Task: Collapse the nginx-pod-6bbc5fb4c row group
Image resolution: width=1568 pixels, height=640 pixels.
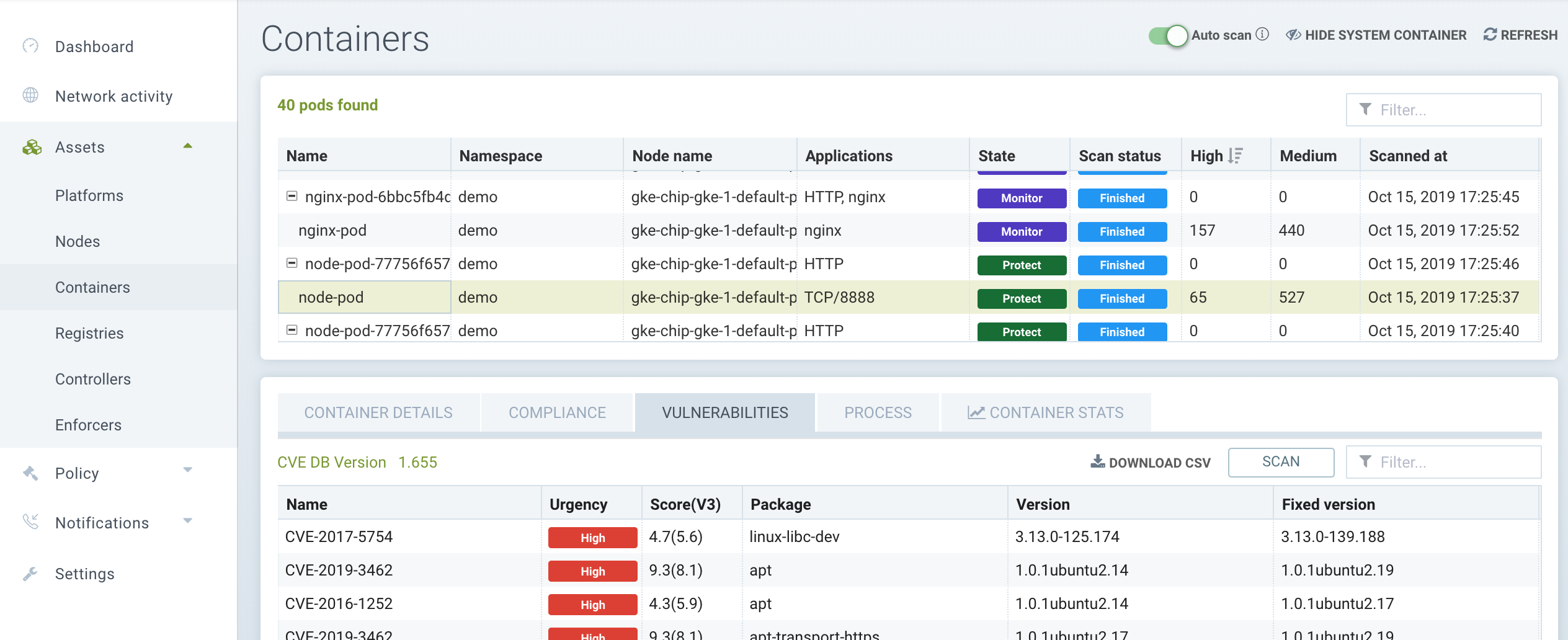Action: tap(292, 197)
